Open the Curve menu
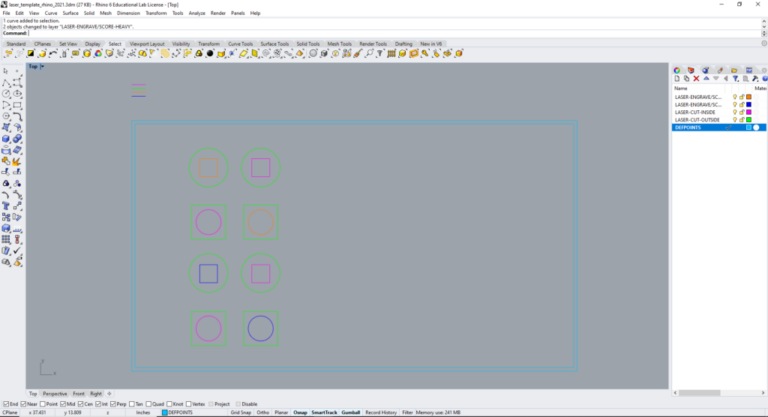 pyautogui.click(x=50, y=13)
